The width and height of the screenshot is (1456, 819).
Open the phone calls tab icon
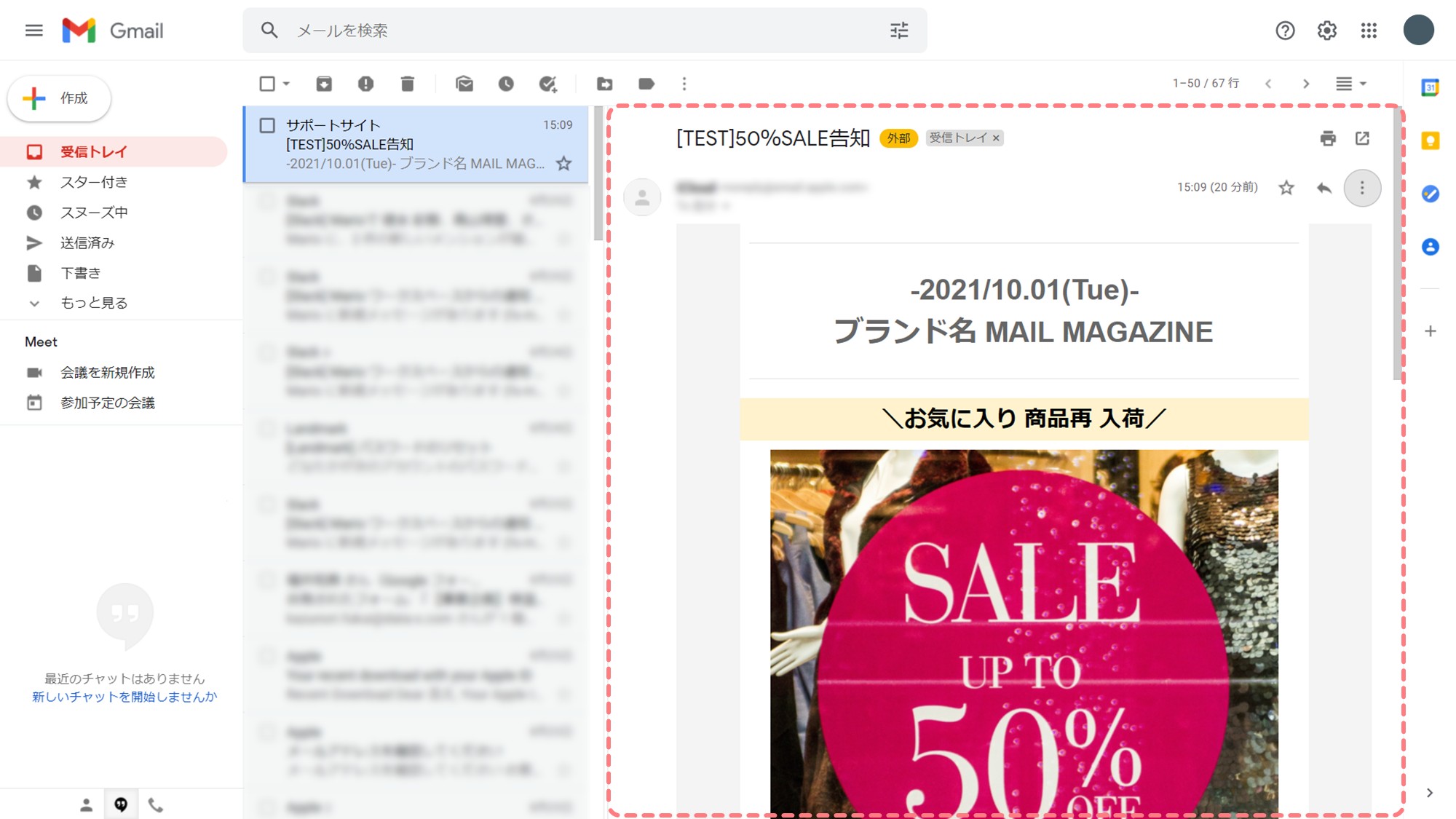(156, 804)
